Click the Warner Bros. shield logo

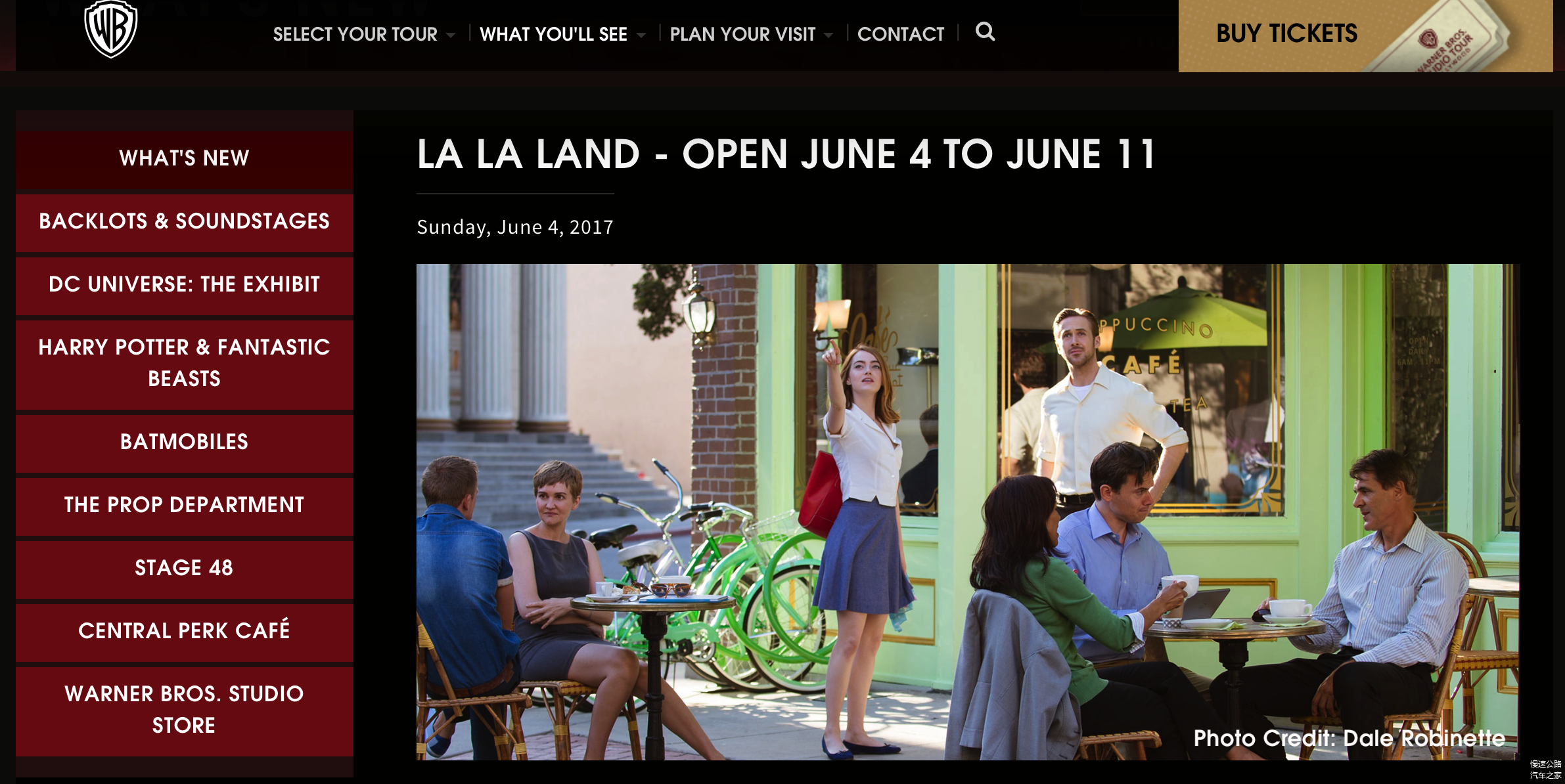tap(111, 28)
